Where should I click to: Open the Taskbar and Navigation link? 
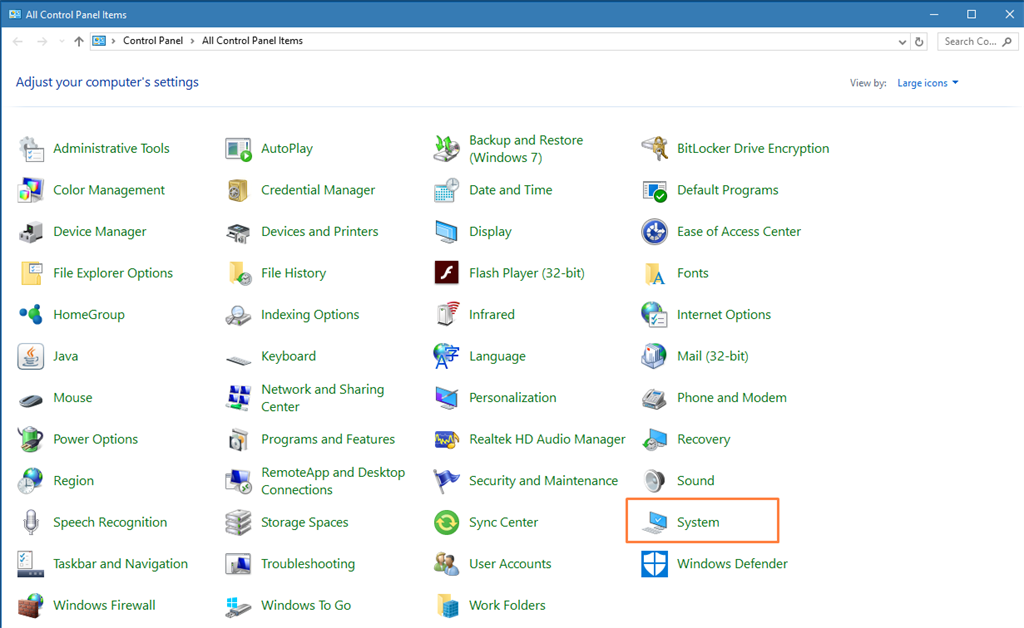pos(120,564)
